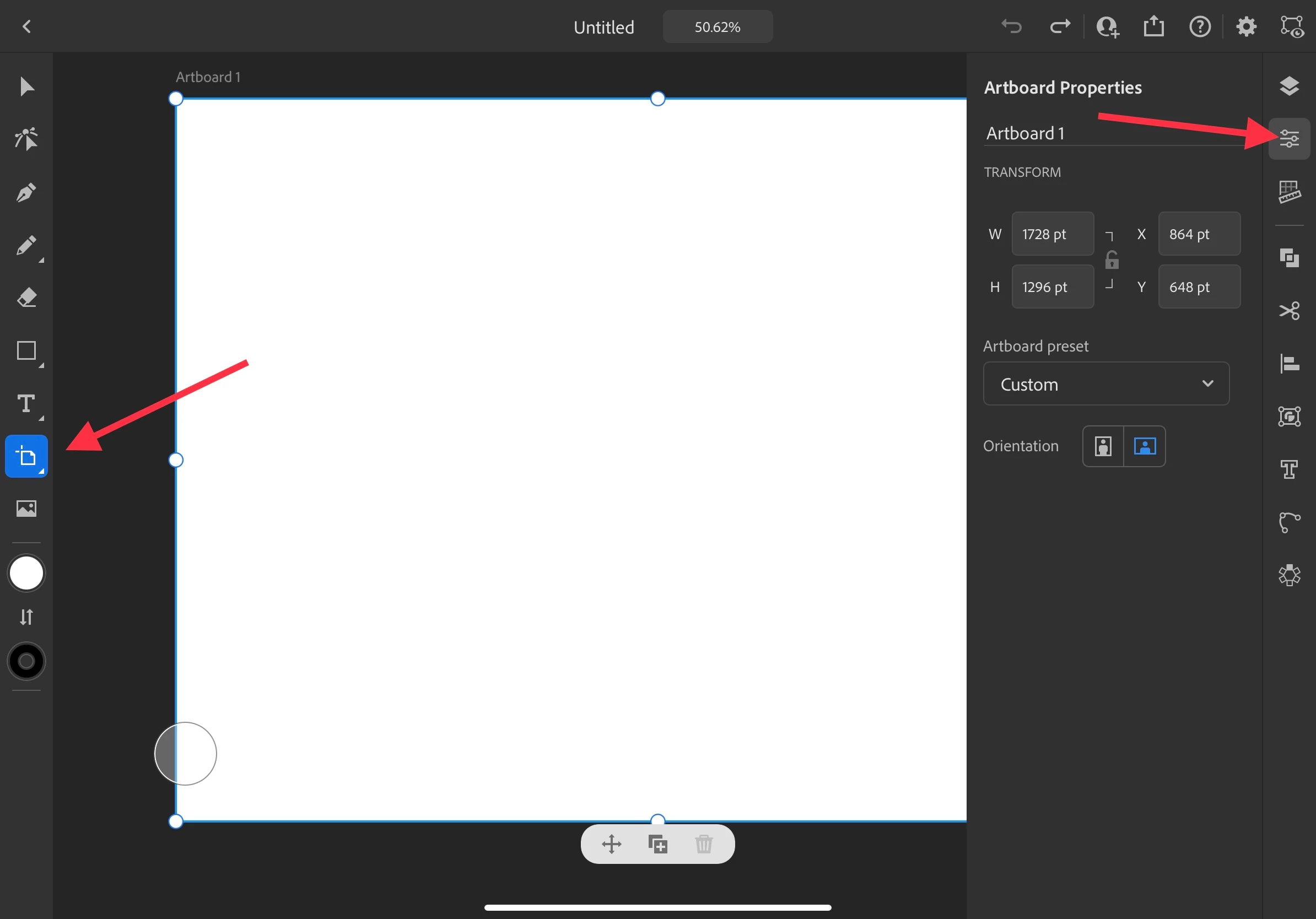Set orientation to portrait

[1103, 446]
